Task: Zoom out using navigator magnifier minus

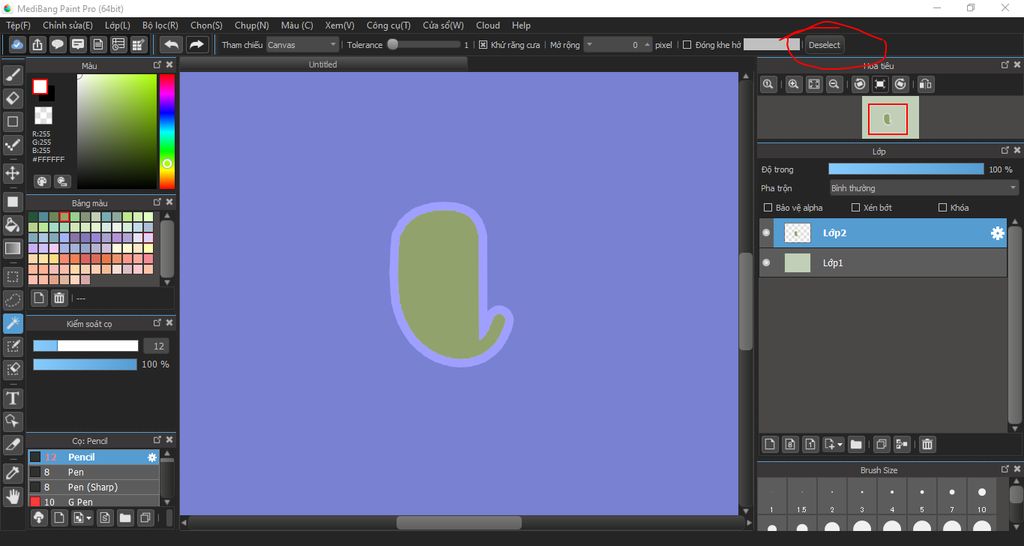Action: pos(834,84)
